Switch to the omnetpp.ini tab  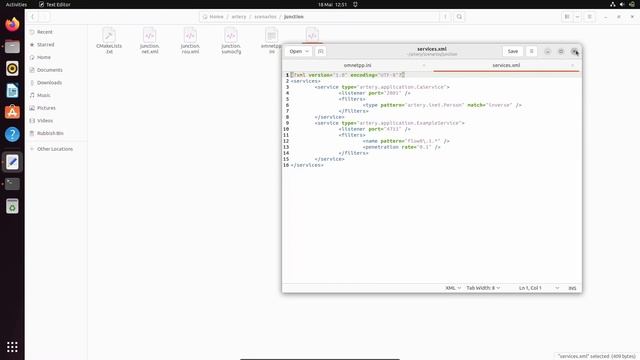(x=358, y=65)
